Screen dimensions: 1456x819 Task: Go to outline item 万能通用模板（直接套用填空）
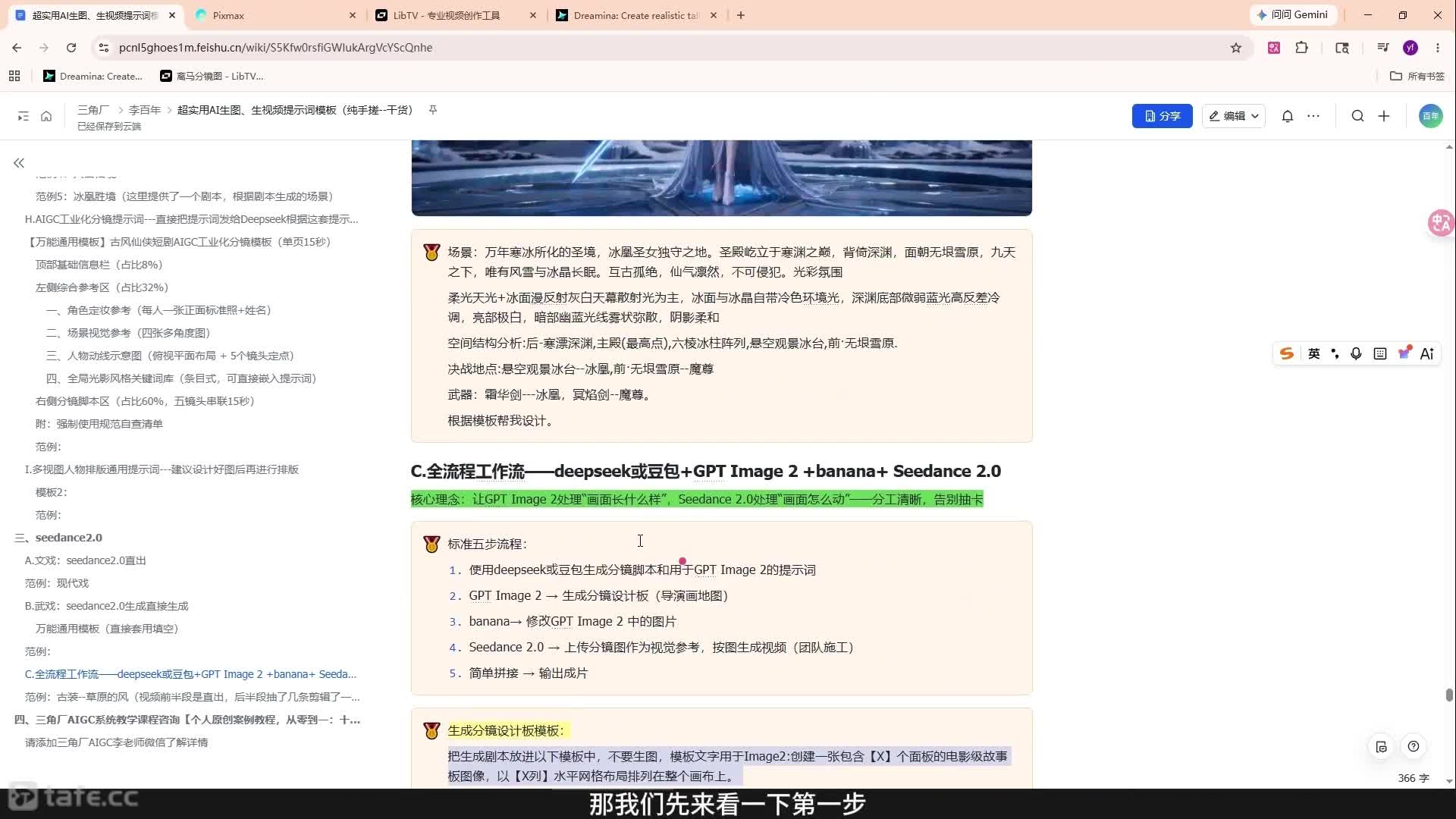coord(107,629)
